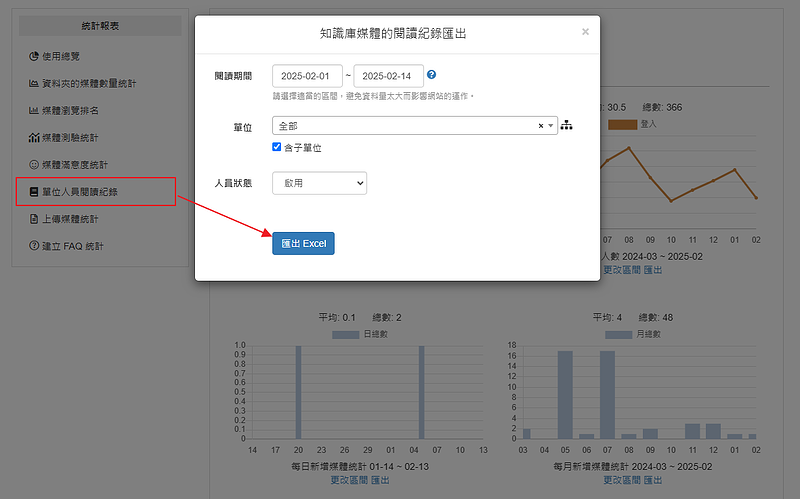Close the 閱讀紀錄匯出 dialog
This screenshot has height=499, width=800.
[585, 32]
